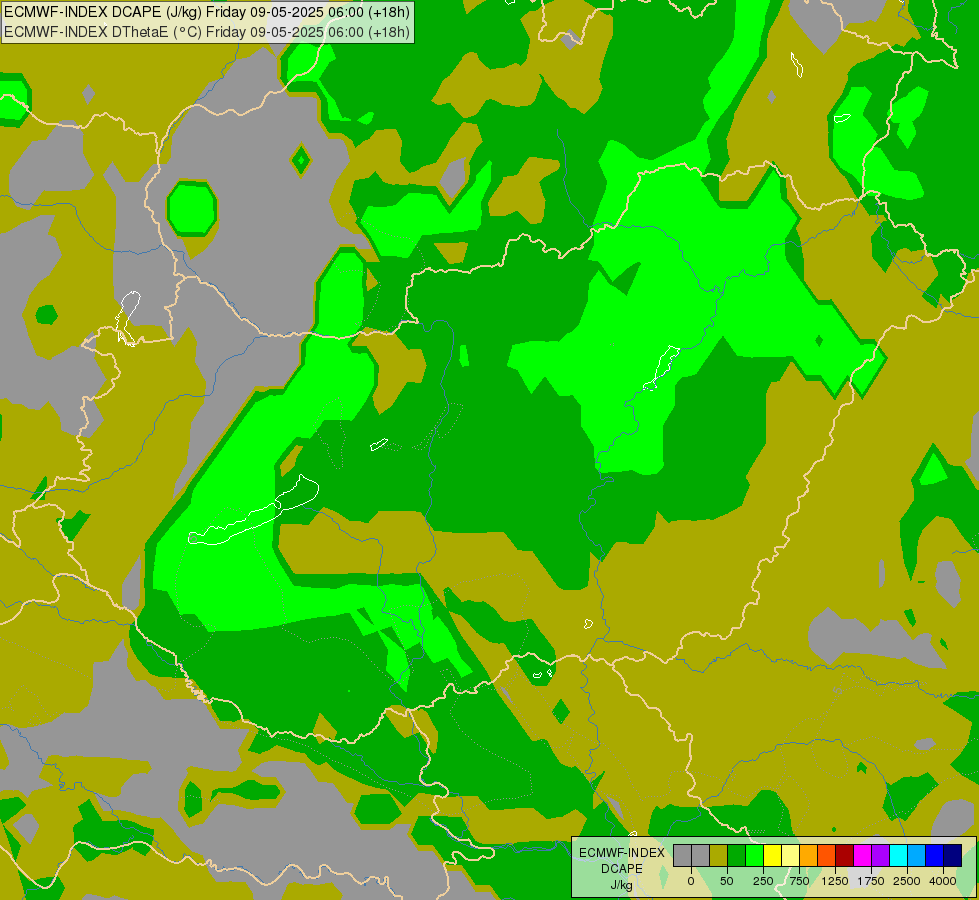The width and height of the screenshot is (979, 900).
Task: Click the gray swatch left of 0 tick
Action: tap(682, 855)
